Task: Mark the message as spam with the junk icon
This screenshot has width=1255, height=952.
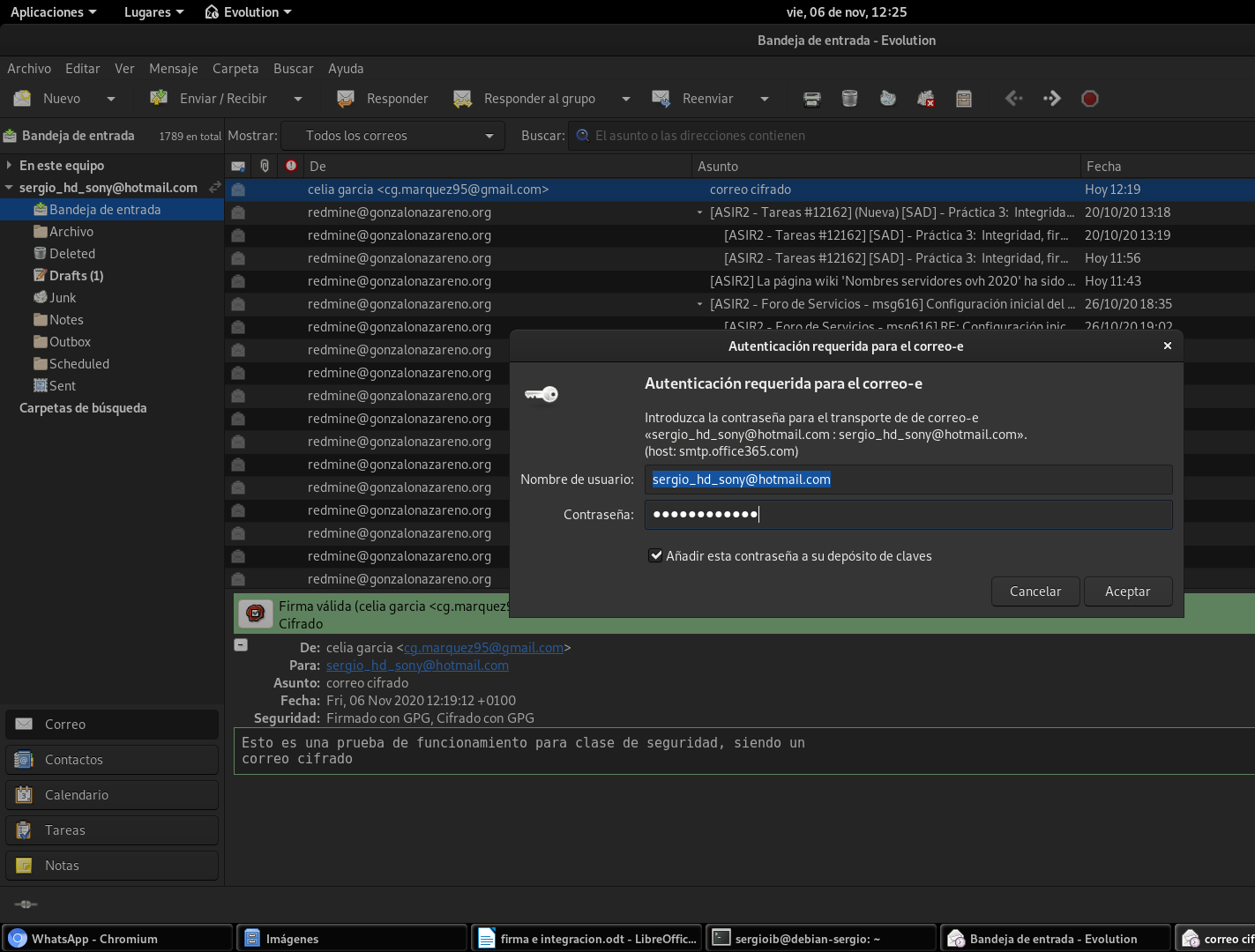Action: pos(887,99)
